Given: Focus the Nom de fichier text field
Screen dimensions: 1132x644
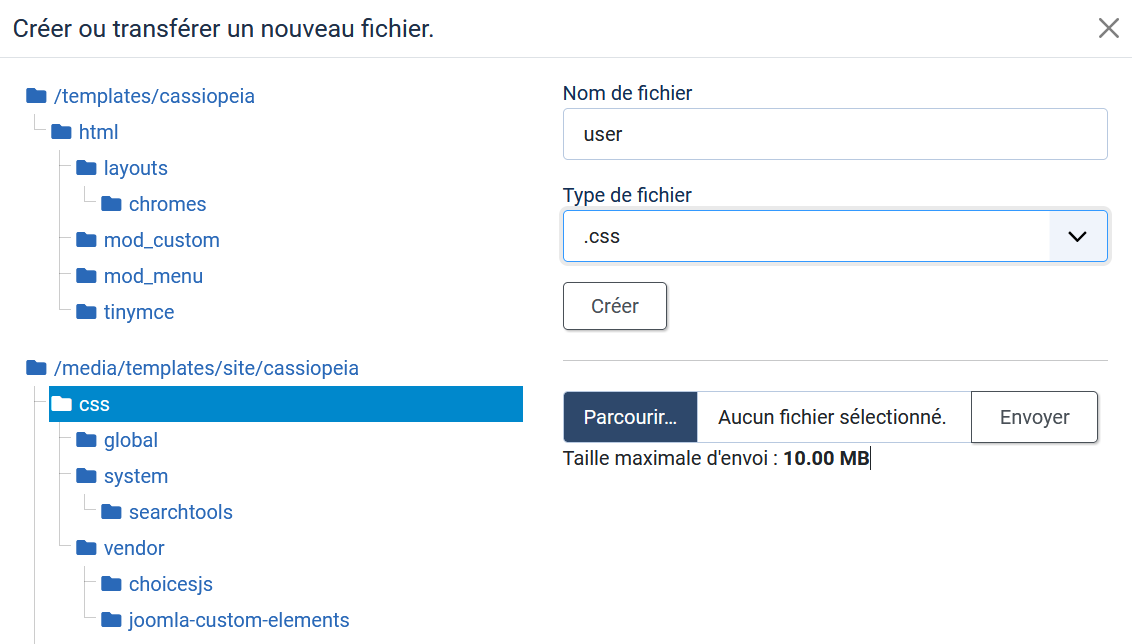Looking at the screenshot, I should coord(835,134).
